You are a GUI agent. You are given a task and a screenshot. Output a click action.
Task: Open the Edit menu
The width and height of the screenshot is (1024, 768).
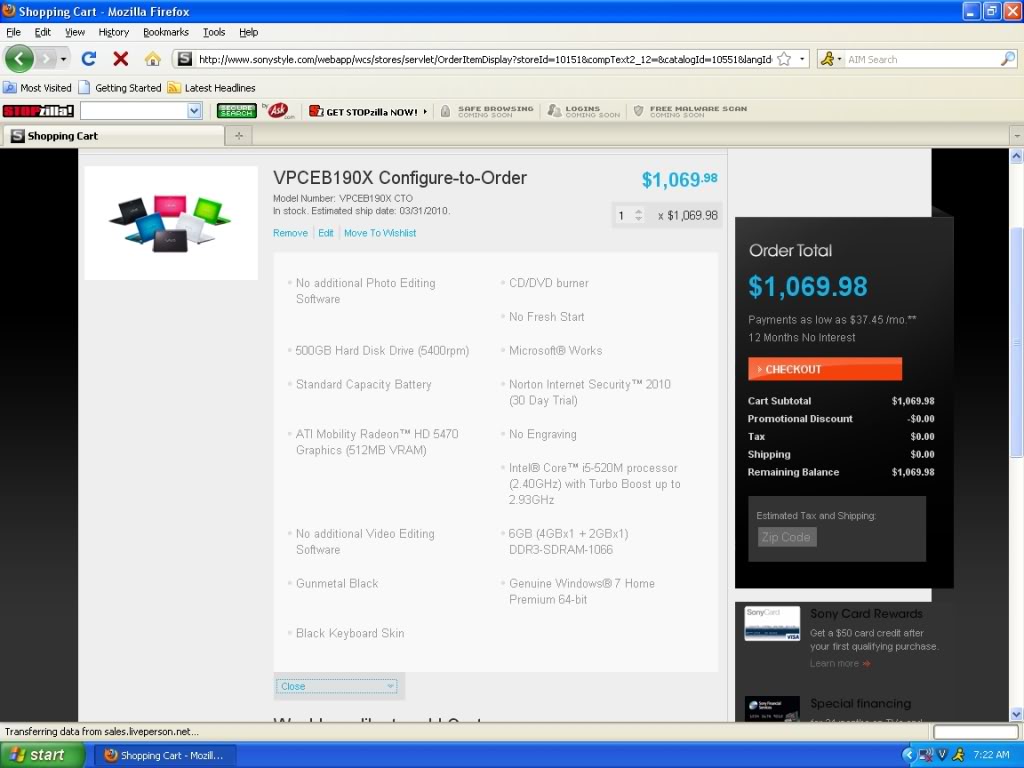(42, 32)
